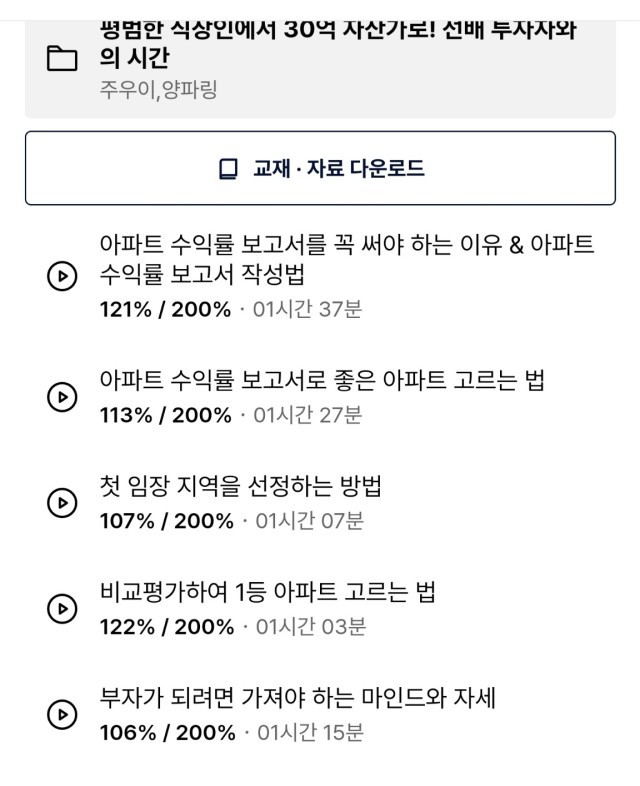This screenshot has width=640, height=786.
Task: Click the folder icon beside the course title
Action: 62,58
